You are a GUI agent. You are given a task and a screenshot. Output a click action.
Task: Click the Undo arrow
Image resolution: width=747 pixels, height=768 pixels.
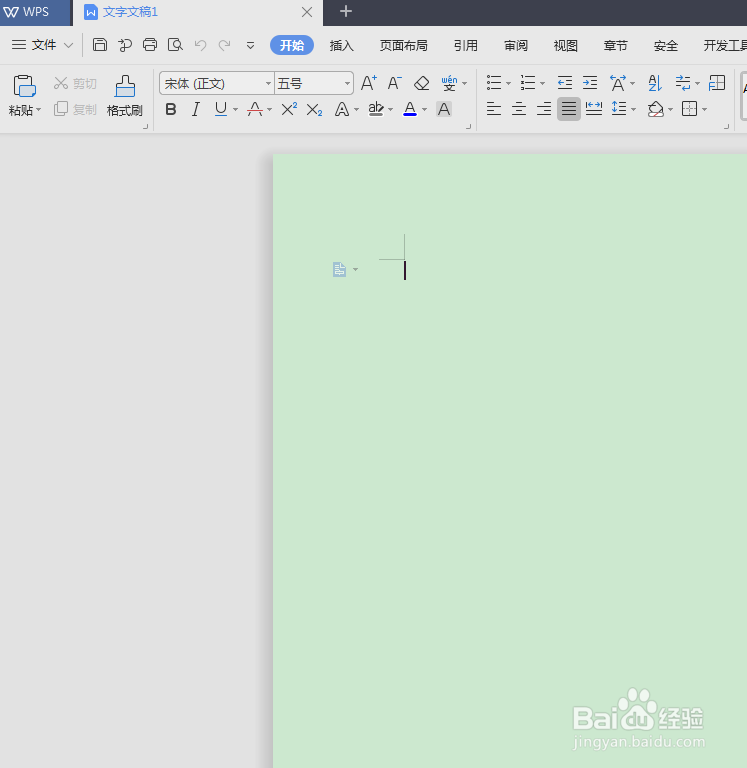[x=200, y=45]
